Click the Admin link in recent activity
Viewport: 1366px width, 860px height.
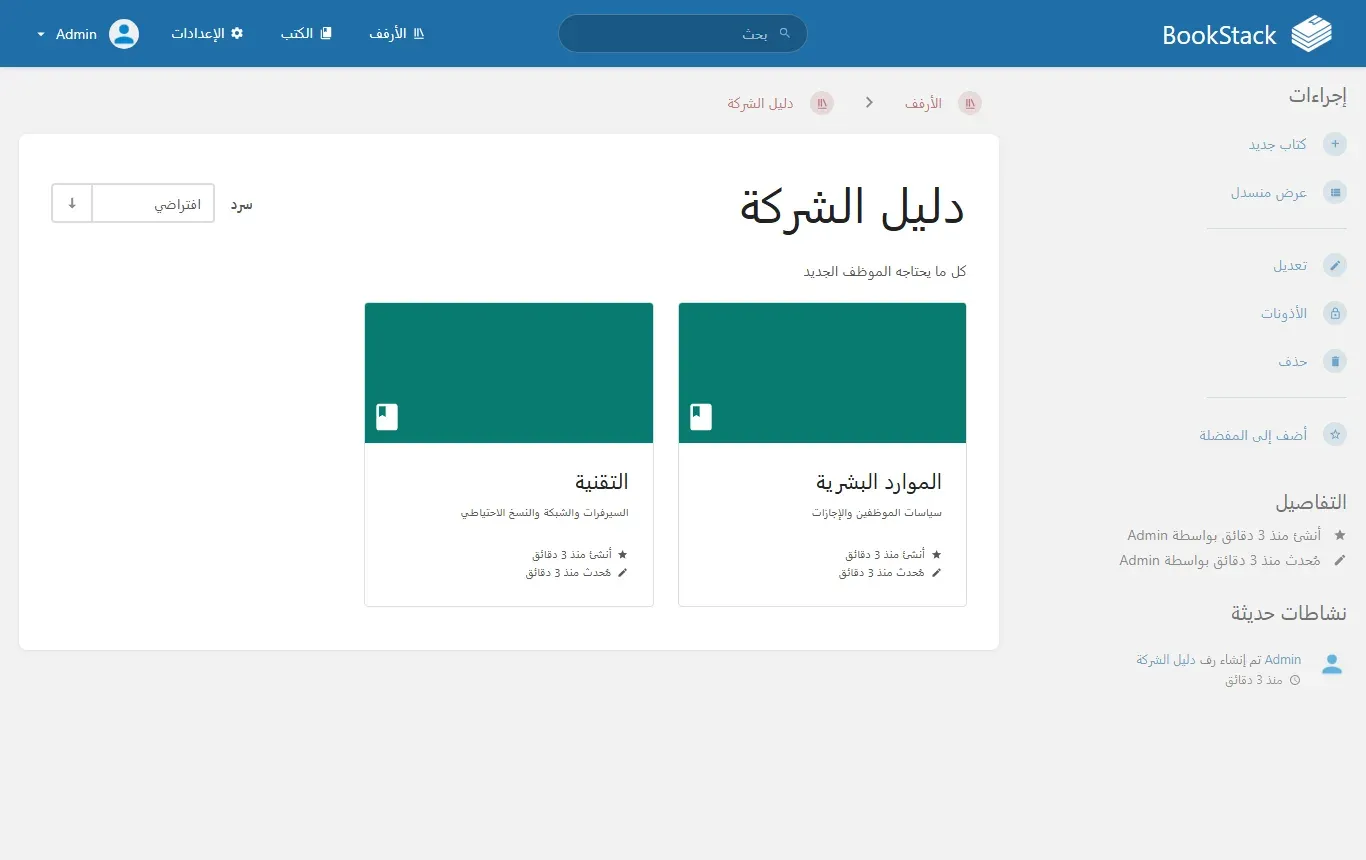coord(1283,660)
